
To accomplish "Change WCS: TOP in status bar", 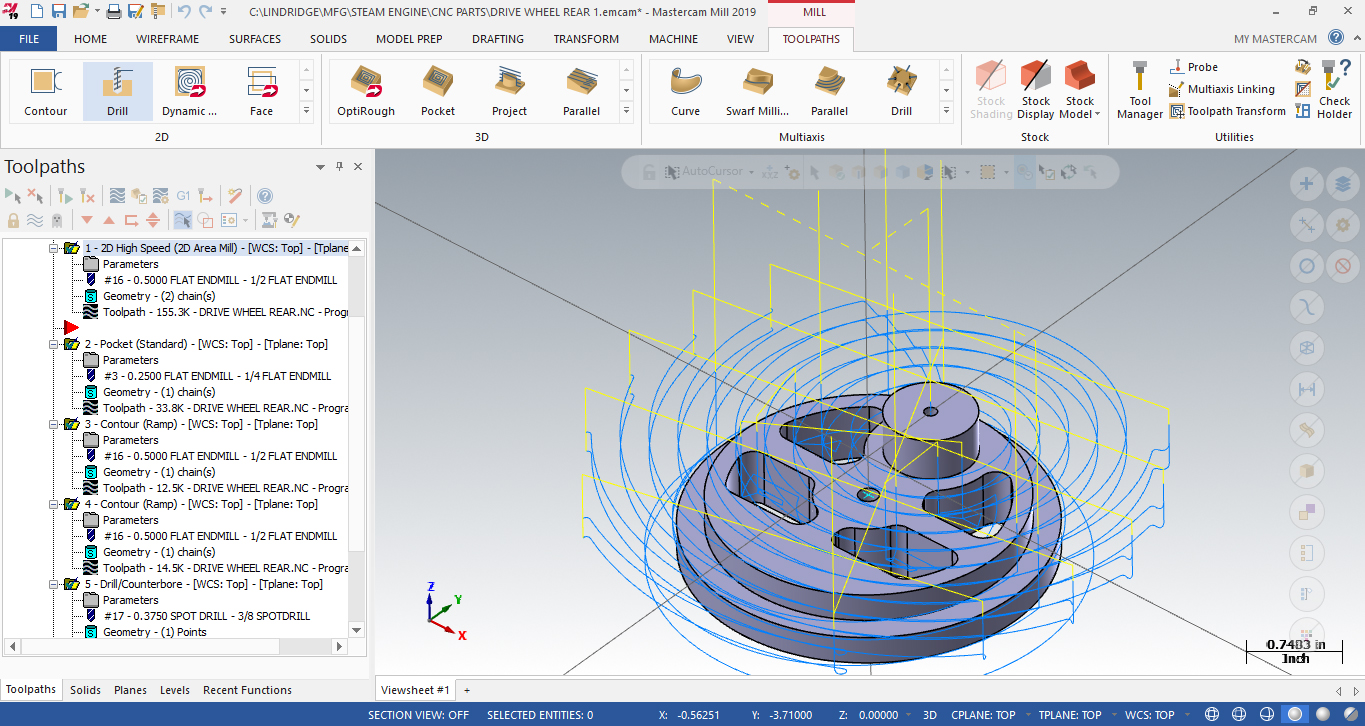I will pyautogui.click(x=1150, y=715).
